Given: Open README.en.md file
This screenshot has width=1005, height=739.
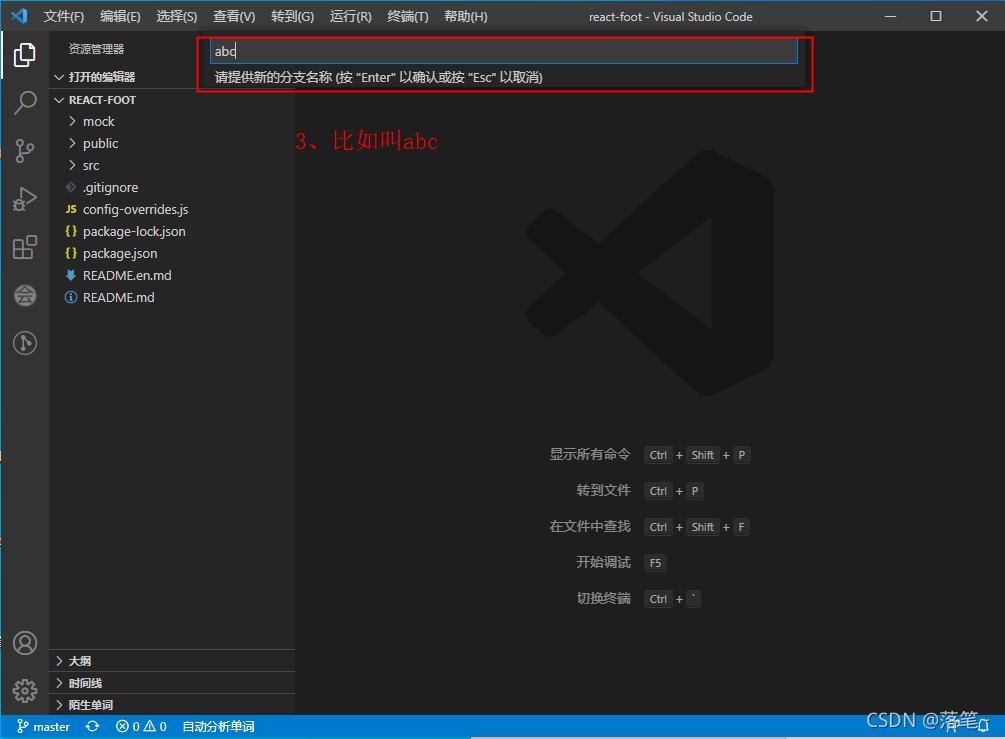Looking at the screenshot, I should coord(127,276).
